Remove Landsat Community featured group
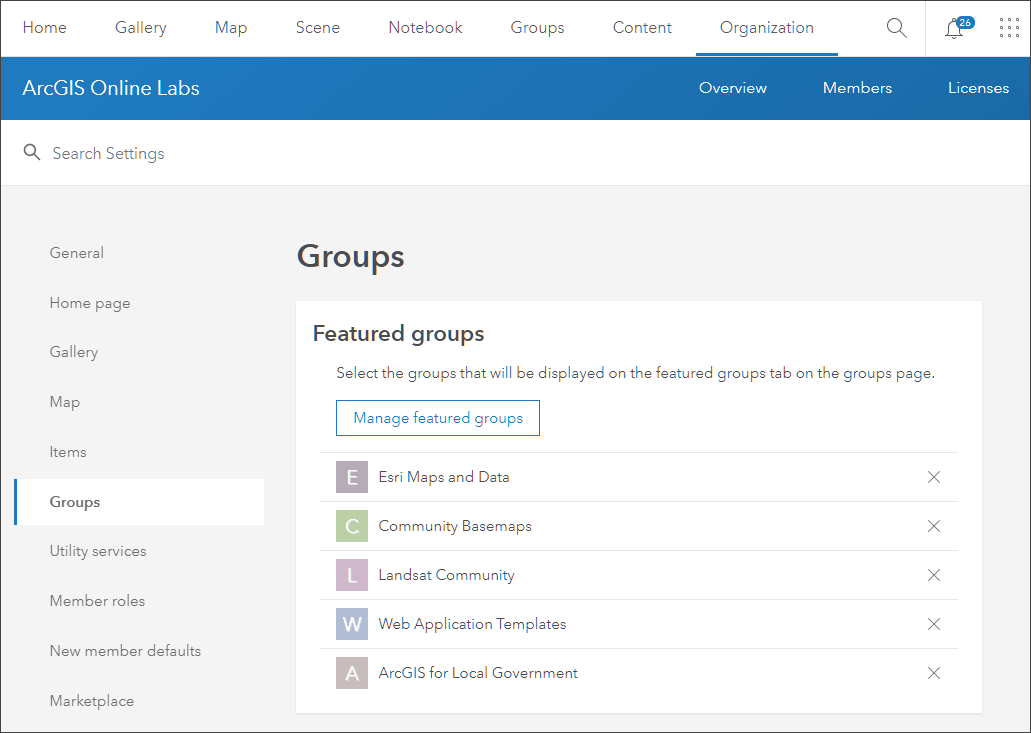1031x733 pixels. [934, 575]
